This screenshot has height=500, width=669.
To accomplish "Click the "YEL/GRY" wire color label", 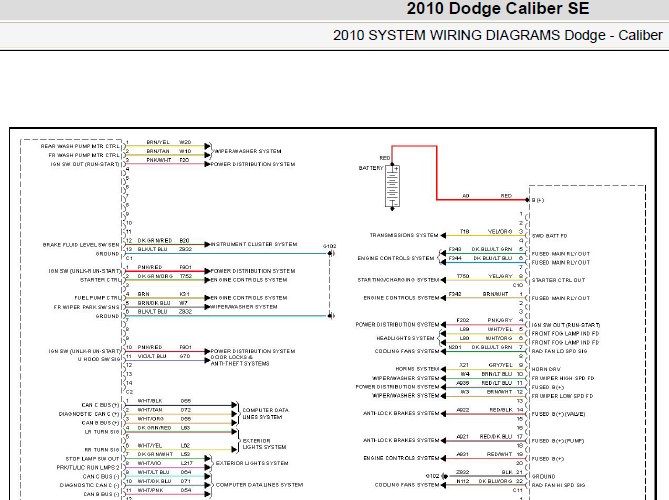I will 500,276.
